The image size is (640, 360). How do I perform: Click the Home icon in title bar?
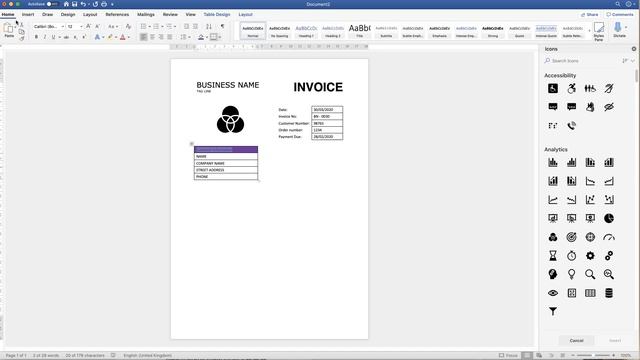[66, 4]
